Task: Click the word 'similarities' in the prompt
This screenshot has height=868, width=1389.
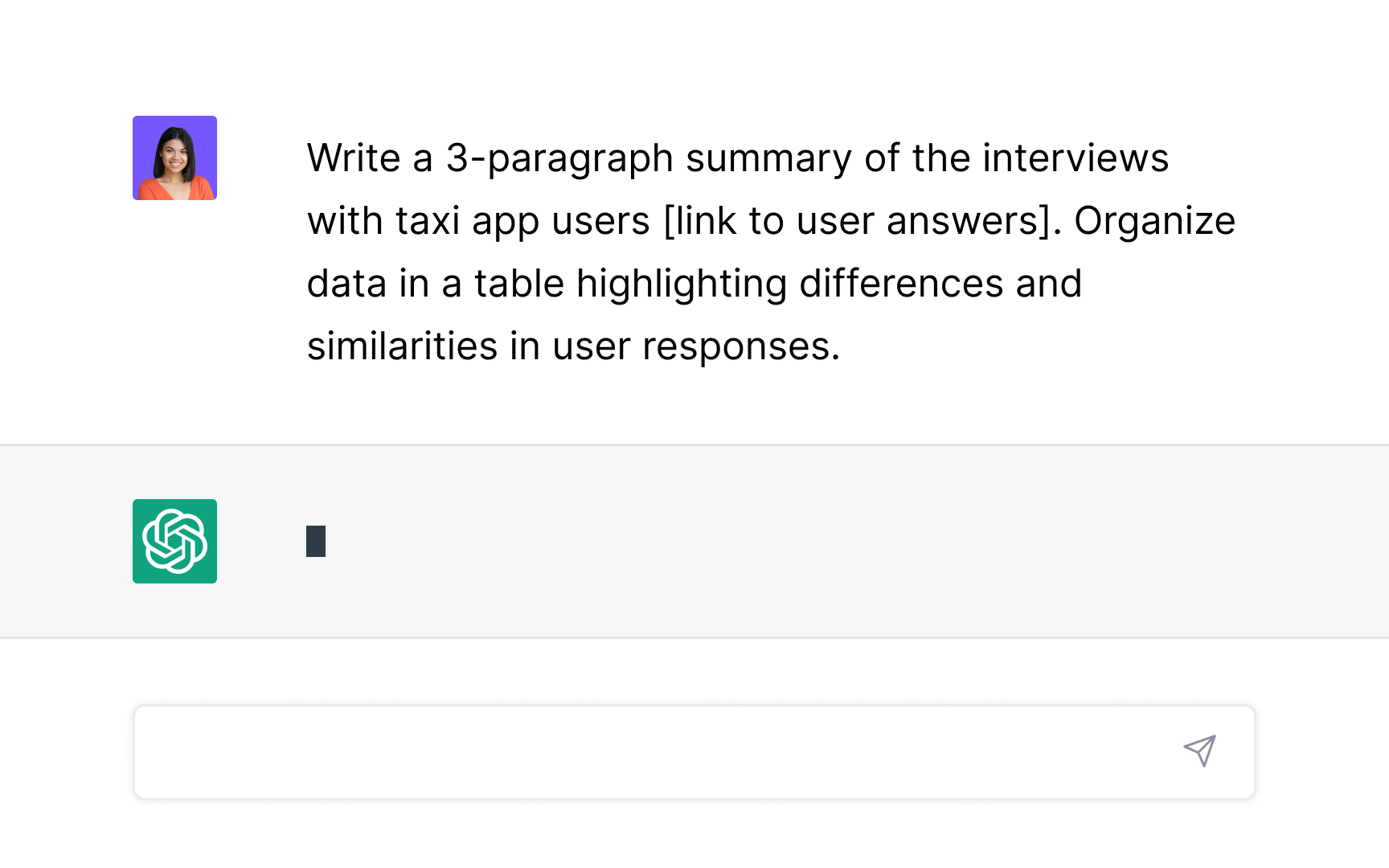Action: click(402, 346)
